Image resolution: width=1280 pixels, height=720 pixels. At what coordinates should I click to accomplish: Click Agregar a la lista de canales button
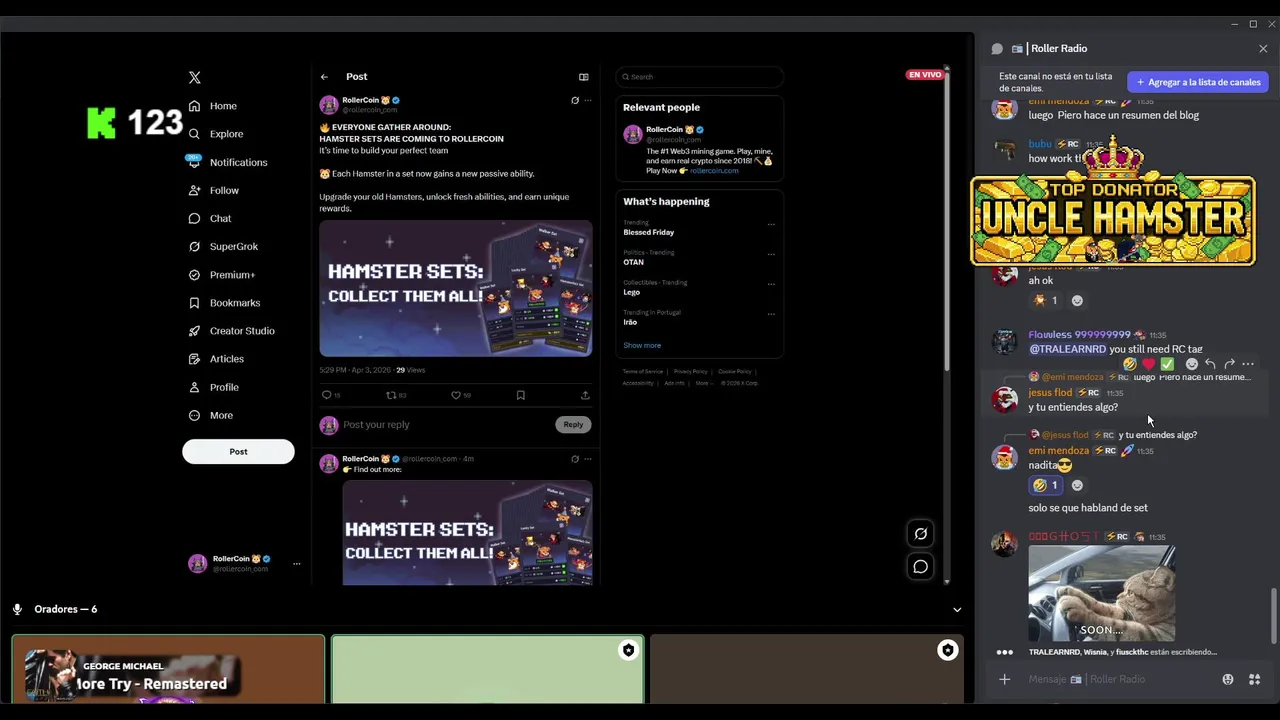click(x=1198, y=82)
